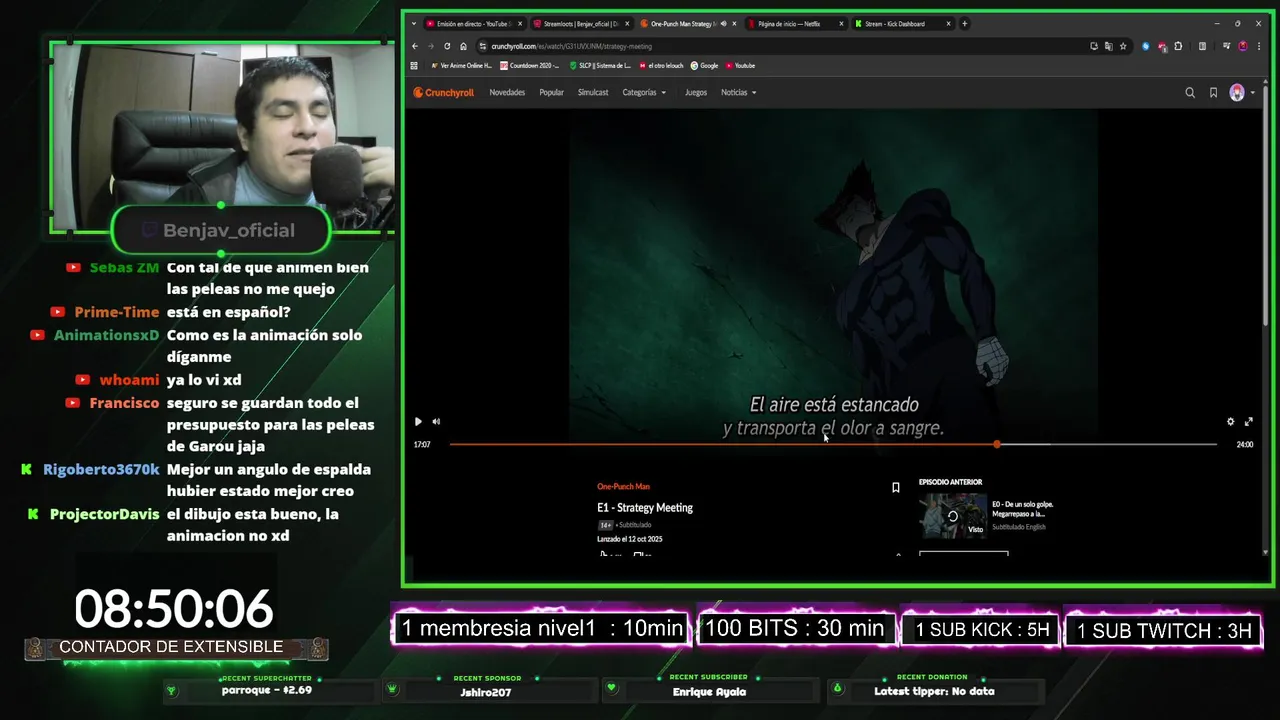Open the Chrome extensions puzzle icon
1280x720 pixels.
[x=1178, y=46]
